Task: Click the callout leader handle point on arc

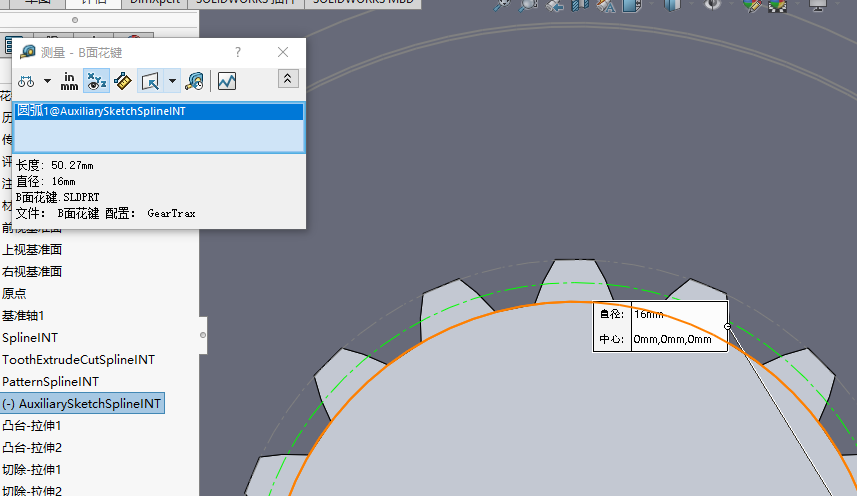Action: point(727,326)
